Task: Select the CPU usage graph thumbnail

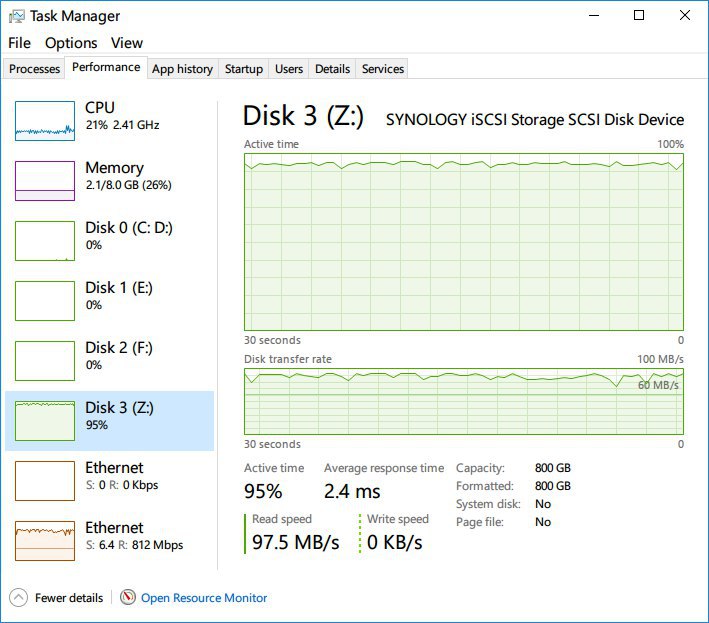Action: pyautogui.click(x=45, y=121)
